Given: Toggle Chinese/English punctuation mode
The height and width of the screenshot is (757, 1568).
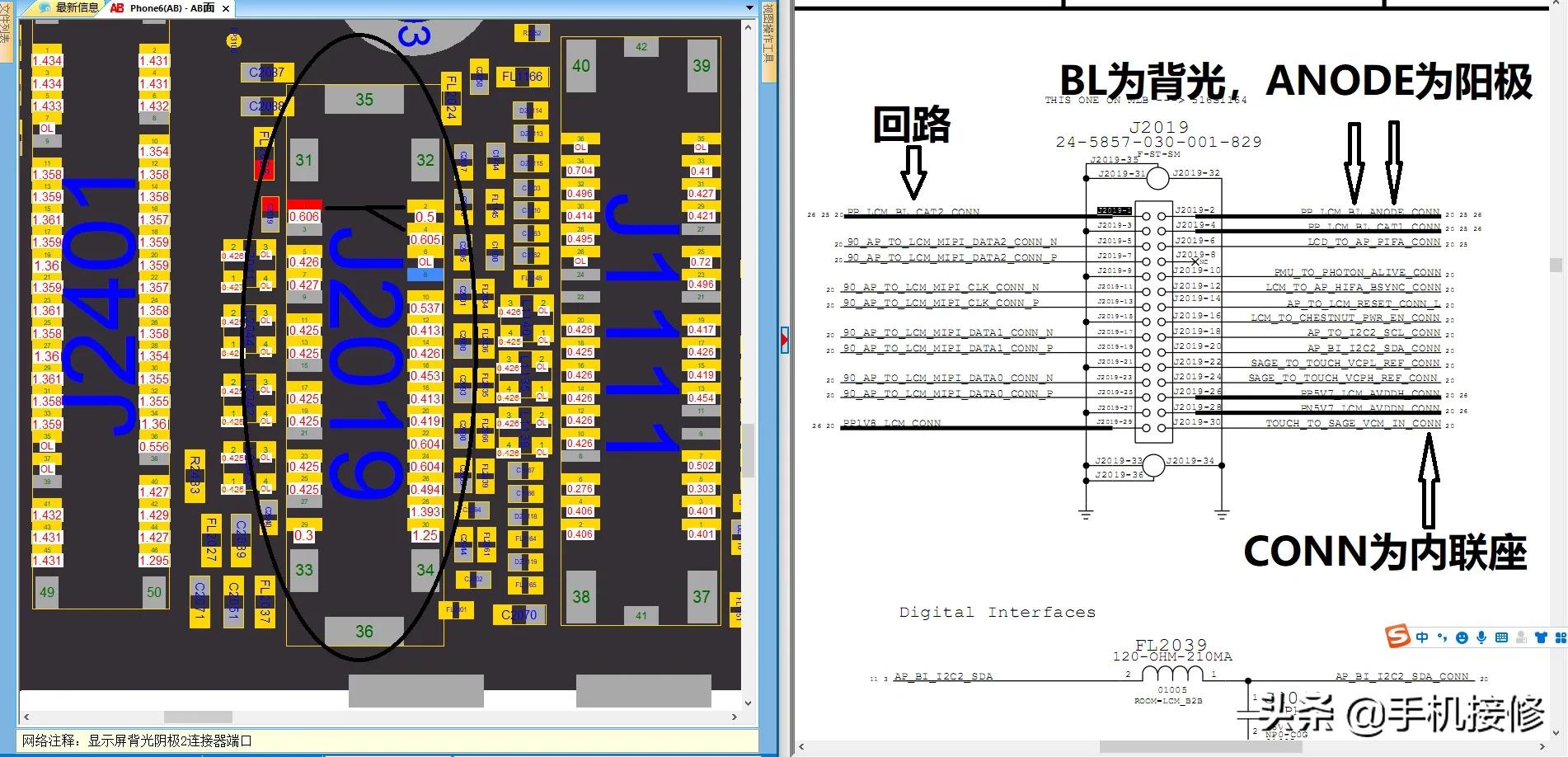Looking at the screenshot, I should tap(1443, 637).
